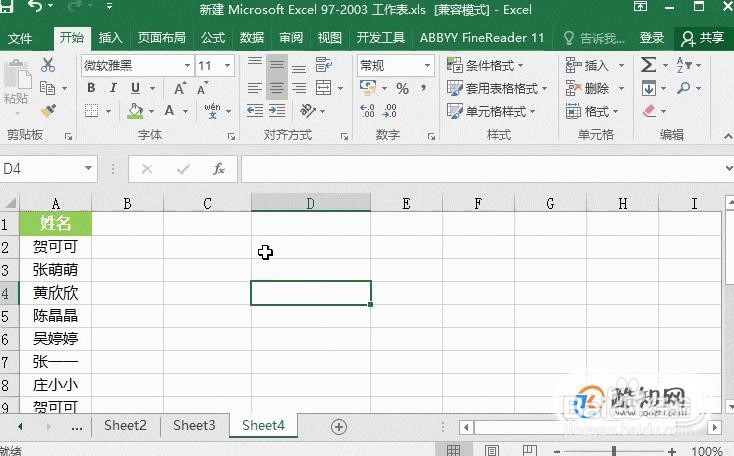Open the font size dropdown
This screenshot has height=456, width=734.
tap(228, 66)
